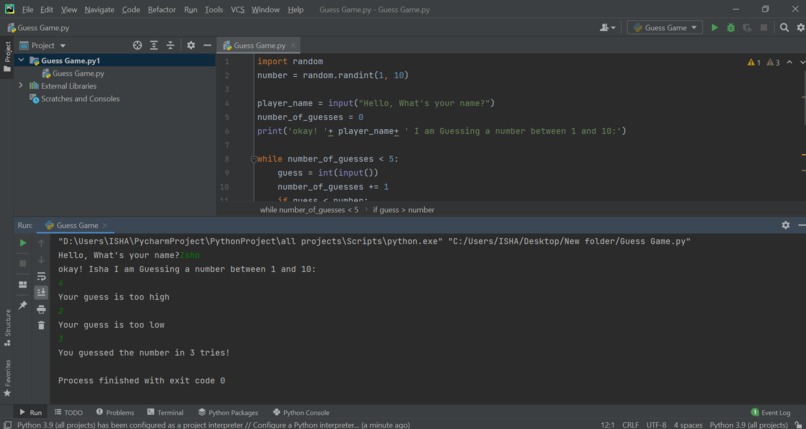Toggle soft-wrap in Run console
The image size is (806, 429).
click(x=41, y=276)
